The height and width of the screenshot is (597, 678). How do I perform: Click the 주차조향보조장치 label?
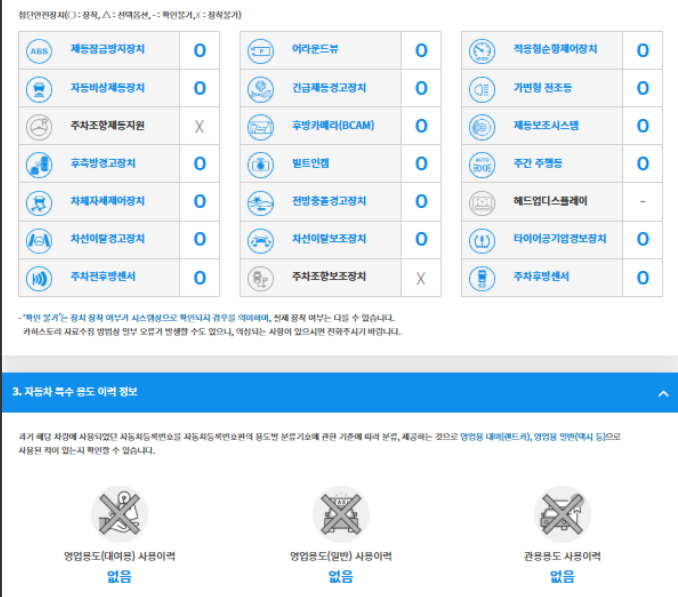329,276
